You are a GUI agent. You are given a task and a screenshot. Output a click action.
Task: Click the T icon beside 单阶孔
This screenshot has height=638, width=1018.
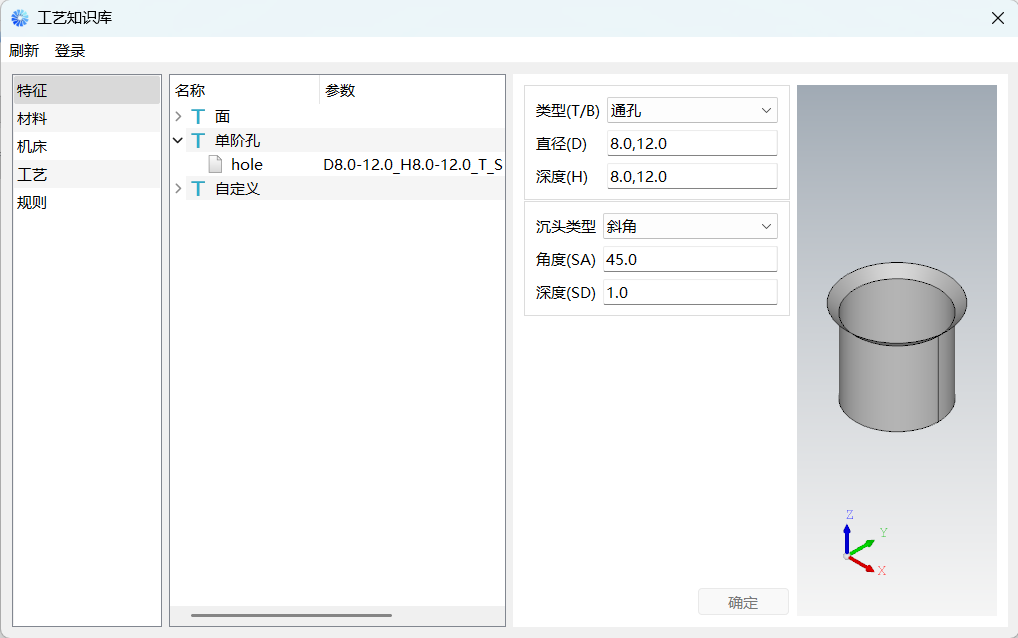[x=198, y=141]
